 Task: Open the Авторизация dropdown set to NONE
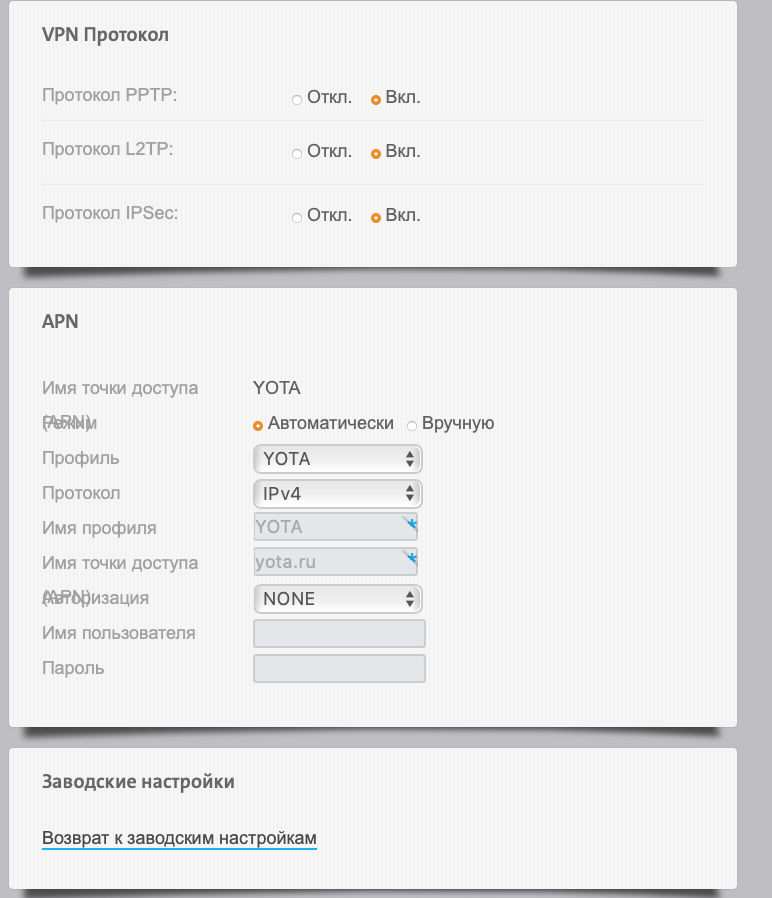pyautogui.click(x=338, y=599)
